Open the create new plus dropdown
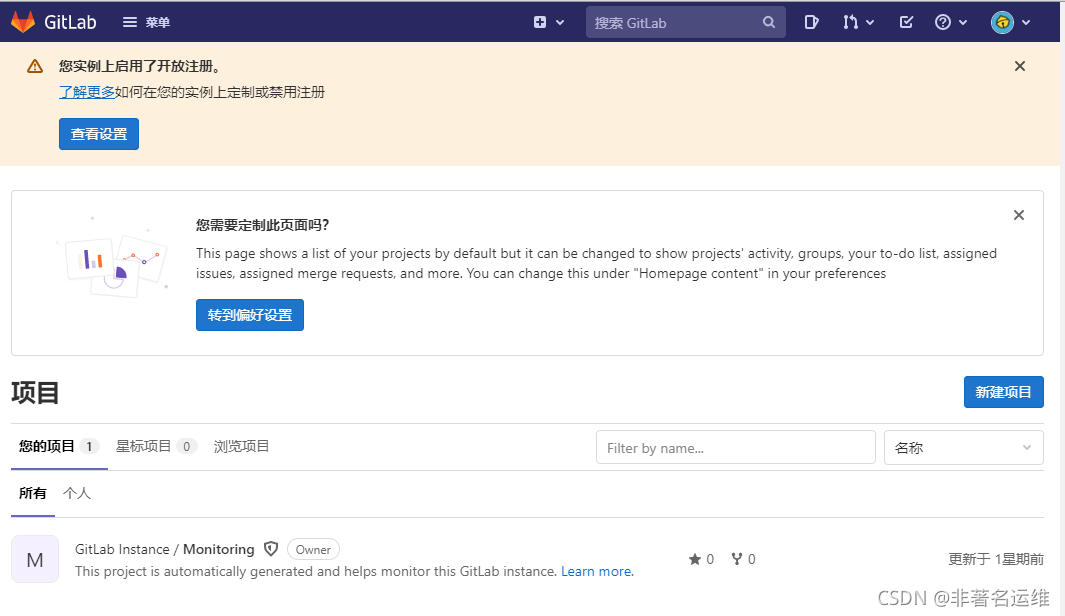1065x616 pixels. pyautogui.click(x=549, y=22)
